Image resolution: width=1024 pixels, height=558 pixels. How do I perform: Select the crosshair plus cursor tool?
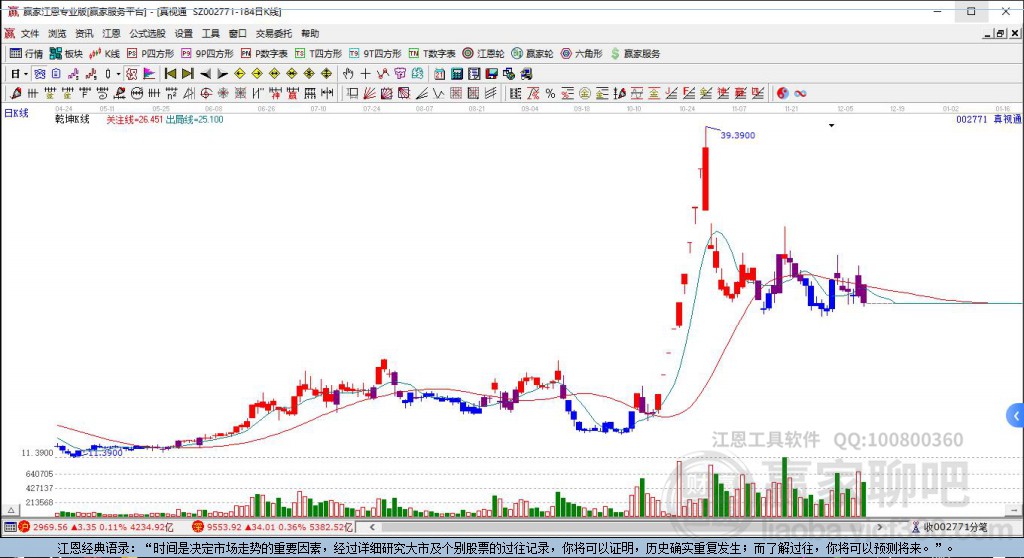point(366,74)
